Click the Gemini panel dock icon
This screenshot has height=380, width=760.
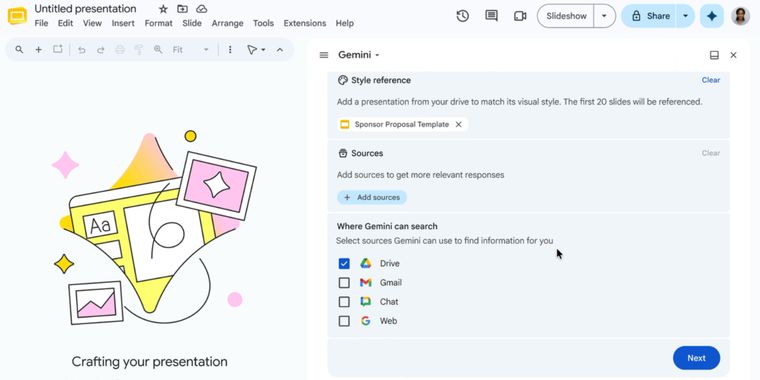[x=714, y=55]
